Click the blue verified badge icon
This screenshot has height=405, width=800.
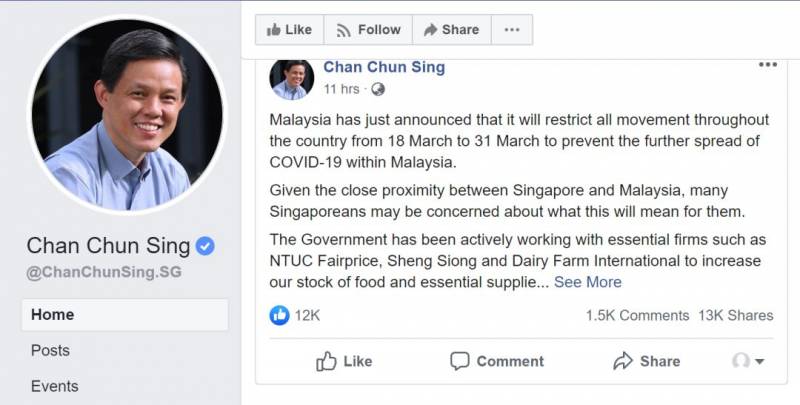point(205,246)
